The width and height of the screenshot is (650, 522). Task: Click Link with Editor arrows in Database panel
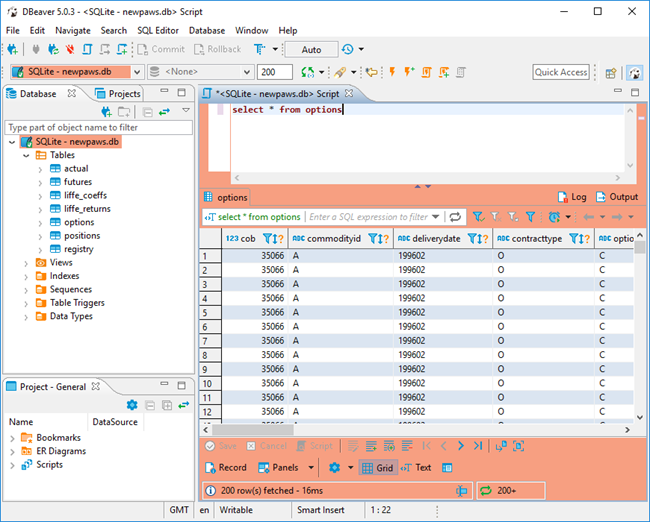(x=165, y=112)
